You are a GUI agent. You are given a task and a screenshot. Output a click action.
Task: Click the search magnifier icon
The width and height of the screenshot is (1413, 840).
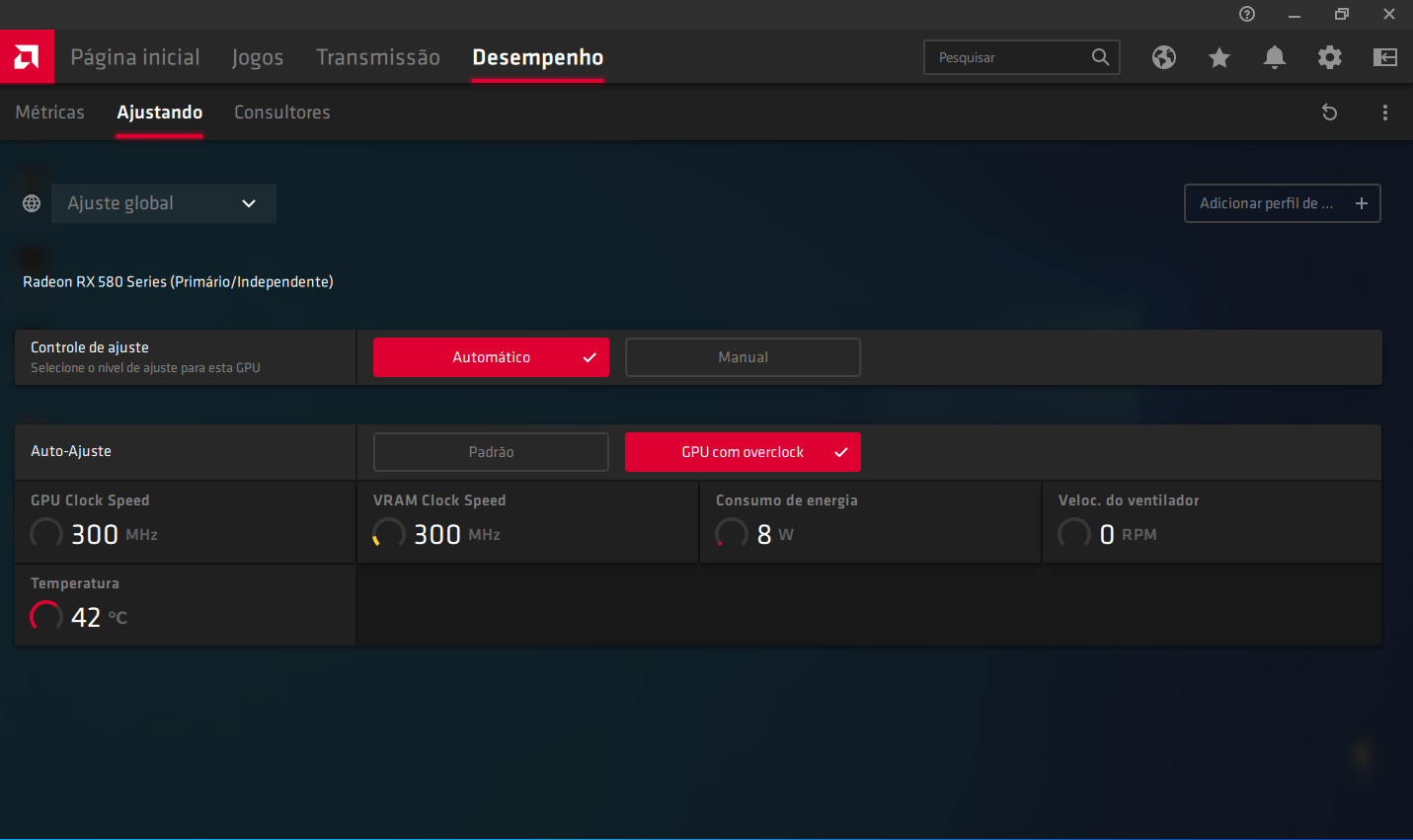1100,57
